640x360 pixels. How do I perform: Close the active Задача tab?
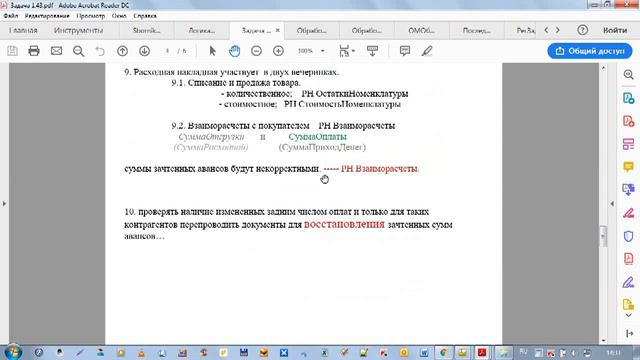point(278,30)
